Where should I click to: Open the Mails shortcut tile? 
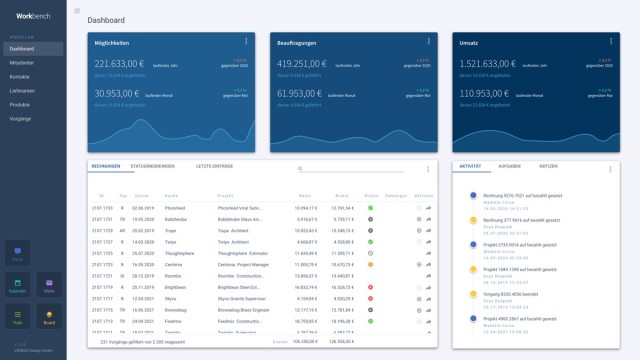point(49,285)
